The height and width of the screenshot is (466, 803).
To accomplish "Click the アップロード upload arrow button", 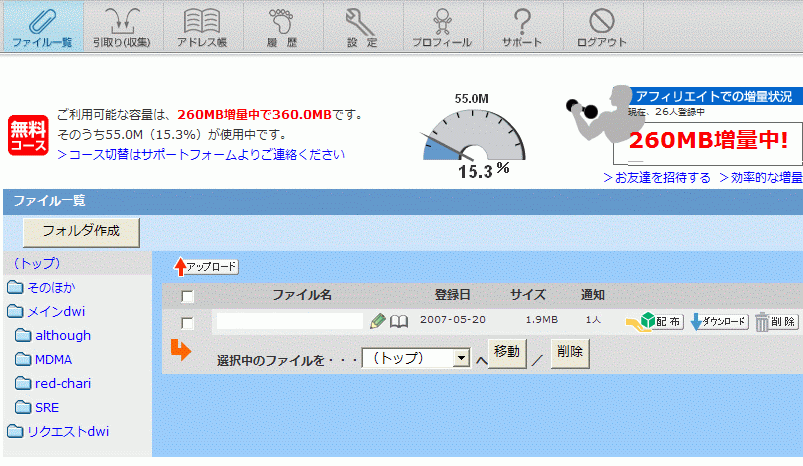I will pos(206,267).
